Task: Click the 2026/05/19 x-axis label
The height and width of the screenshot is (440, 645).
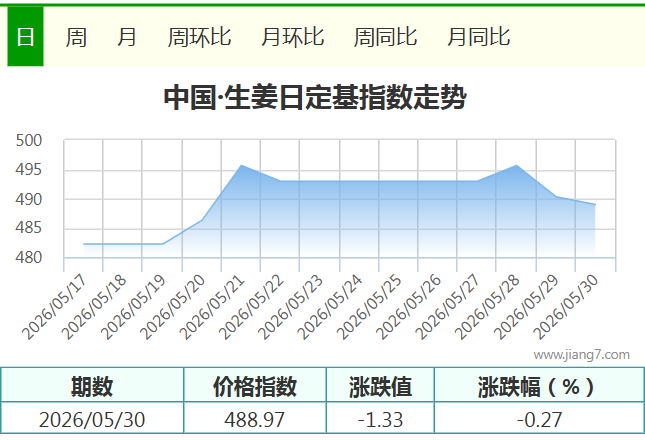Action: pos(132,307)
